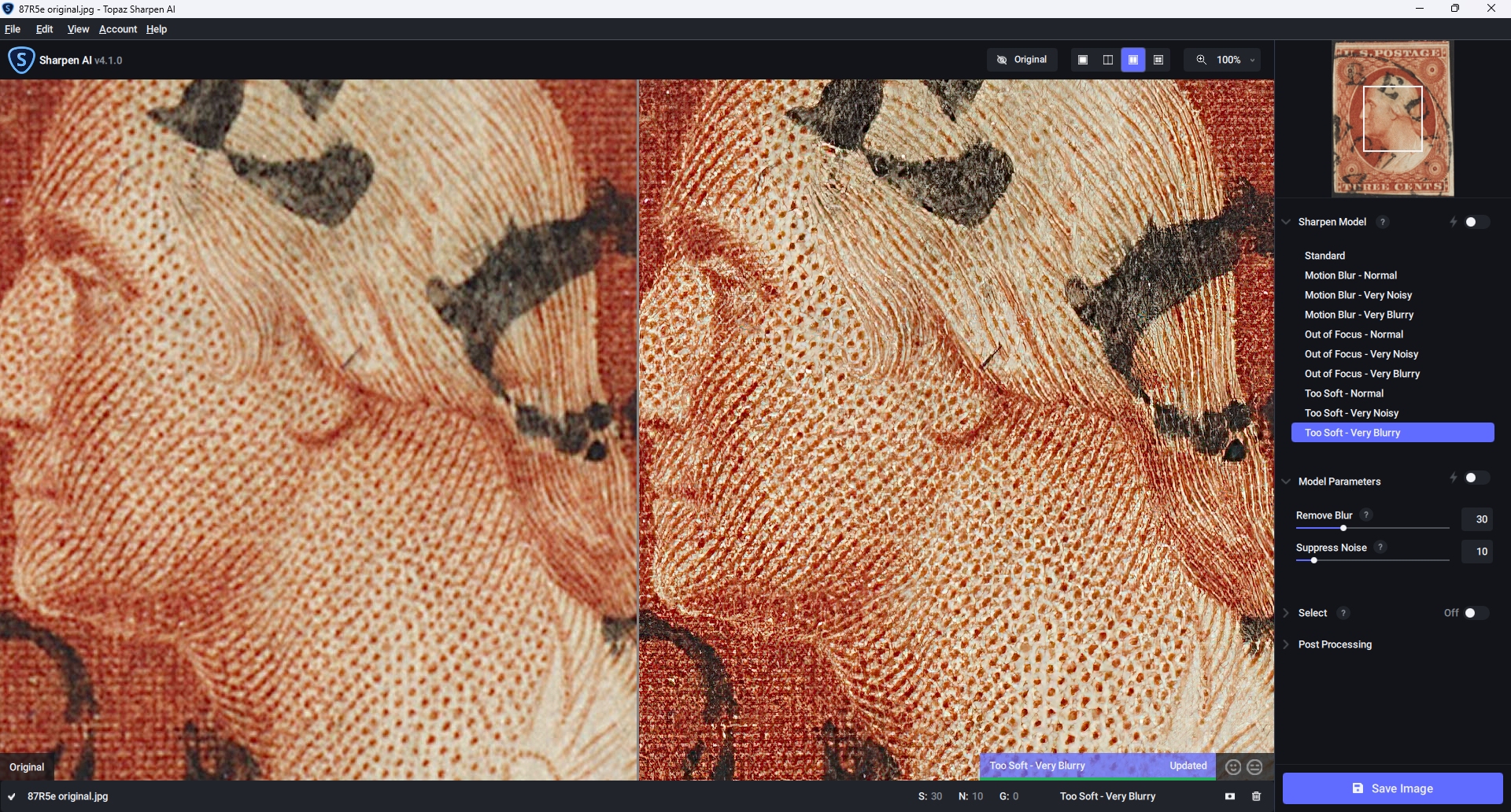The image size is (1511, 812).
Task: Switch to comparison grid view icon
Action: 1158,60
